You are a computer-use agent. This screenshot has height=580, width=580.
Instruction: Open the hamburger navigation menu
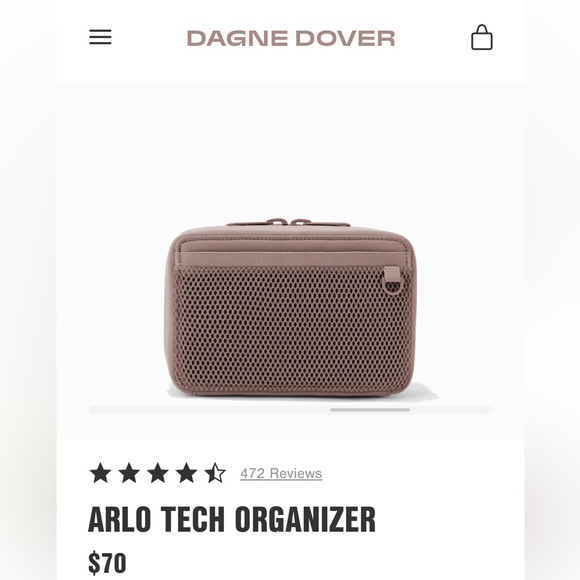pos(100,37)
